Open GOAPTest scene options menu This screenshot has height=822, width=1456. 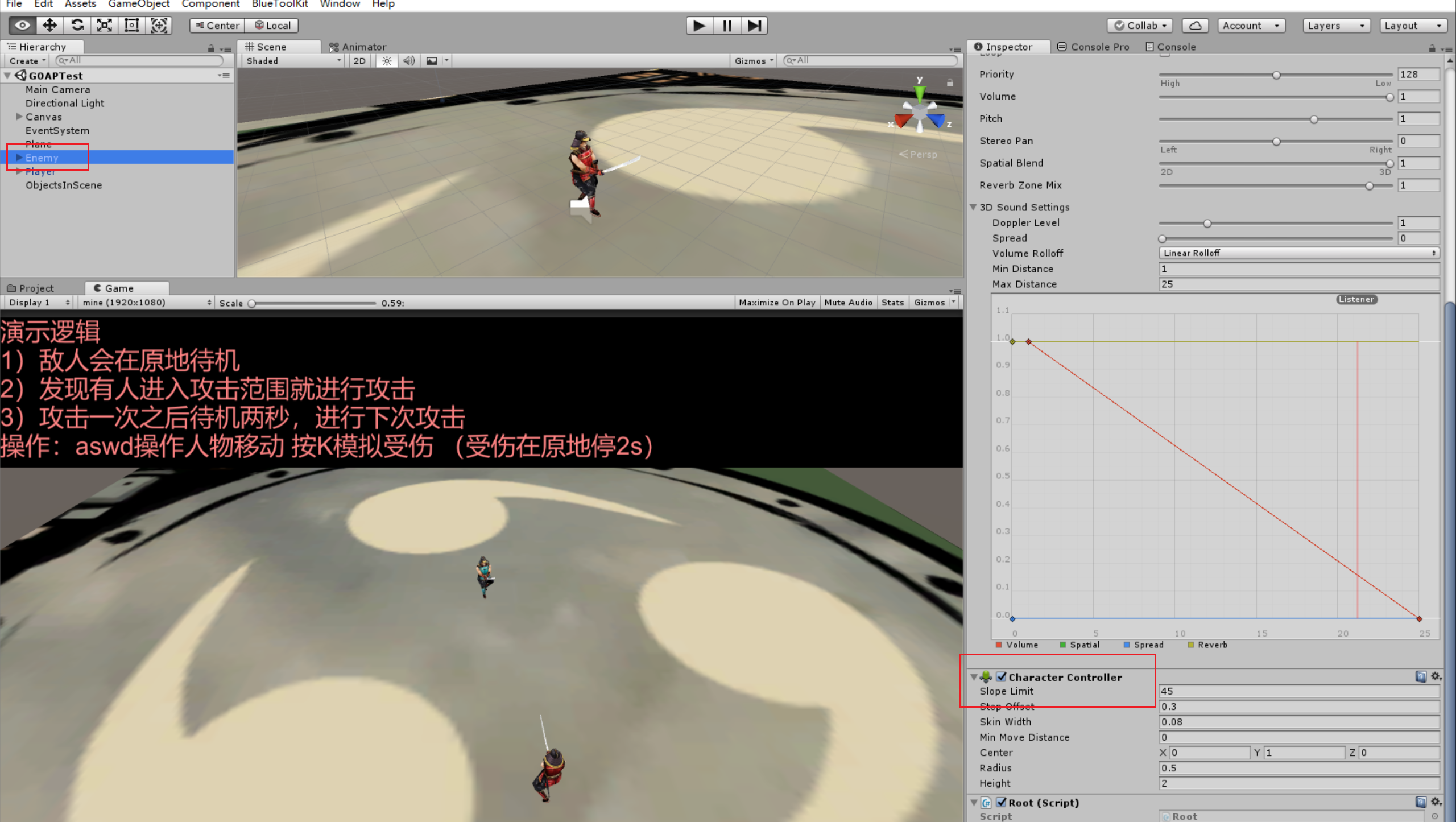pyautogui.click(x=224, y=76)
